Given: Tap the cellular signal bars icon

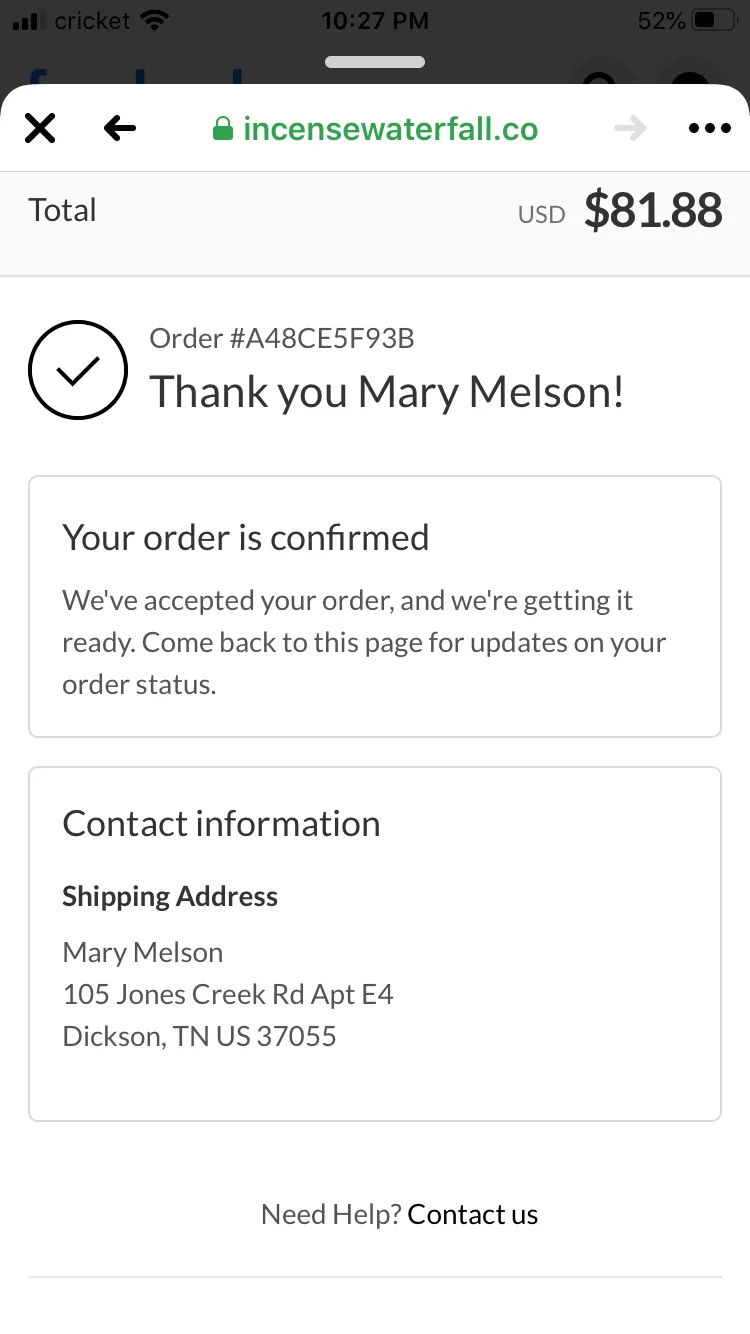Looking at the screenshot, I should (x=30, y=20).
